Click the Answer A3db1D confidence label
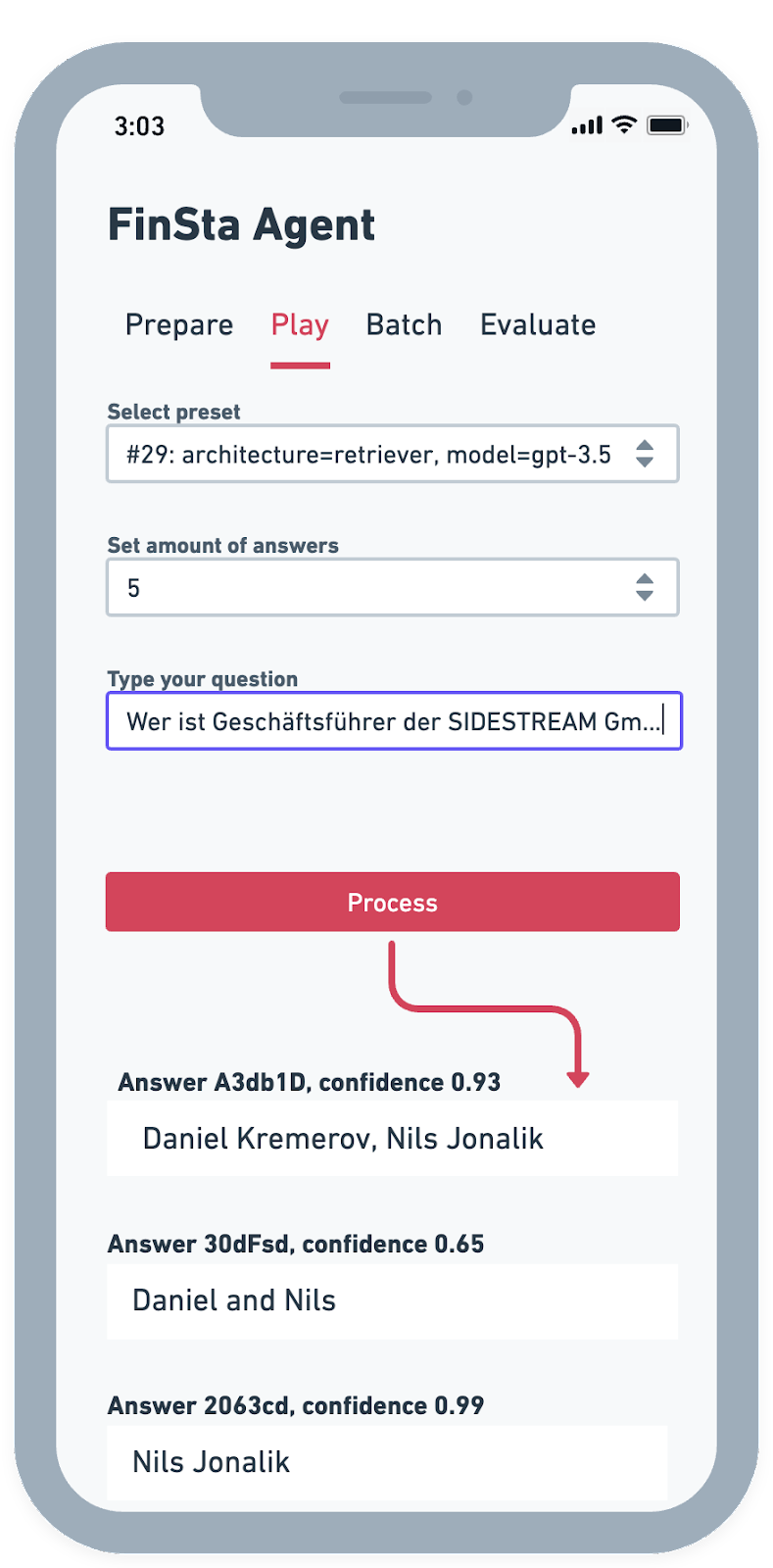The height and width of the screenshot is (1568, 773). click(310, 1082)
